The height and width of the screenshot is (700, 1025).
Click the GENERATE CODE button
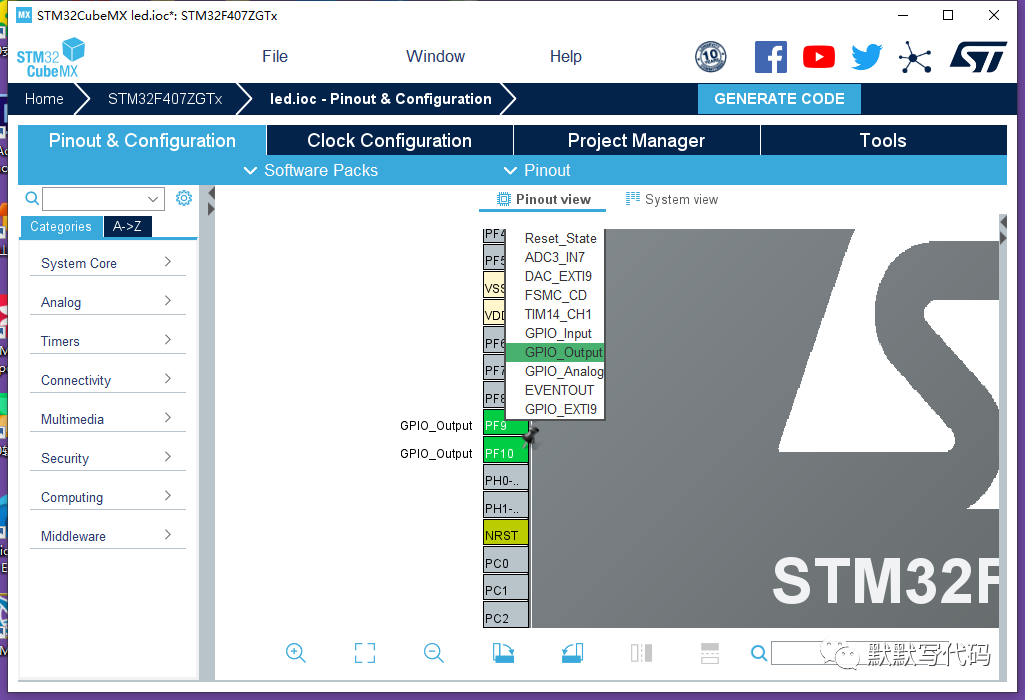coord(779,98)
